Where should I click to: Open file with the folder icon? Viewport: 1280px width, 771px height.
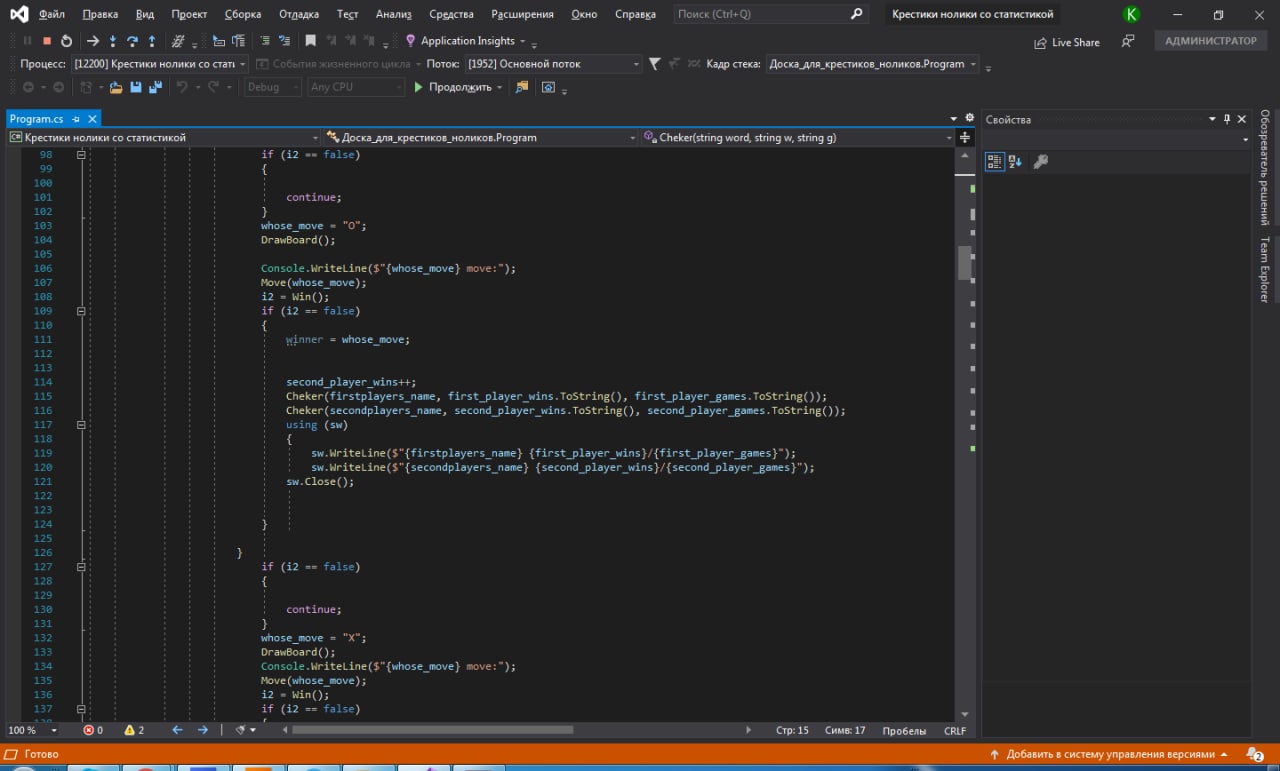coord(116,87)
